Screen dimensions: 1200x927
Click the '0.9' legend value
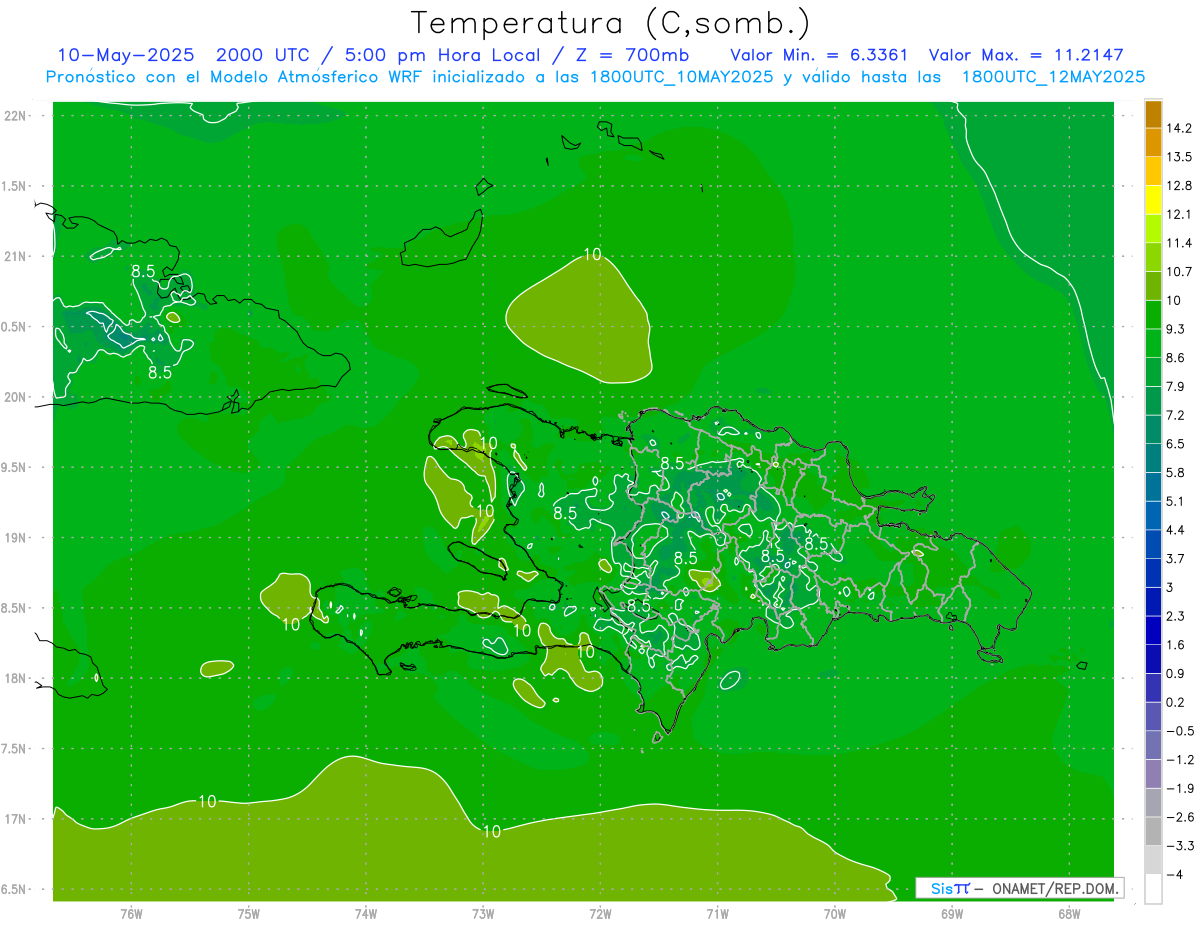point(1177,673)
